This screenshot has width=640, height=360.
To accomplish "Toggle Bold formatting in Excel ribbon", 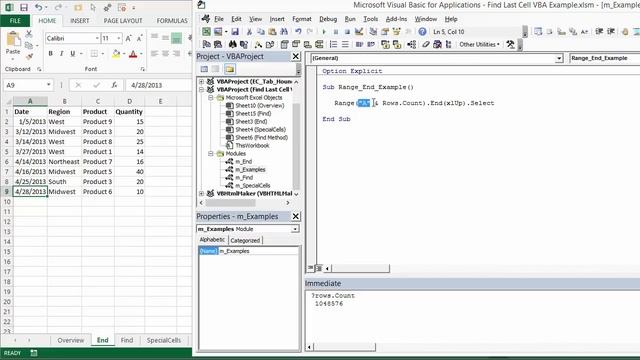I will click(51, 53).
